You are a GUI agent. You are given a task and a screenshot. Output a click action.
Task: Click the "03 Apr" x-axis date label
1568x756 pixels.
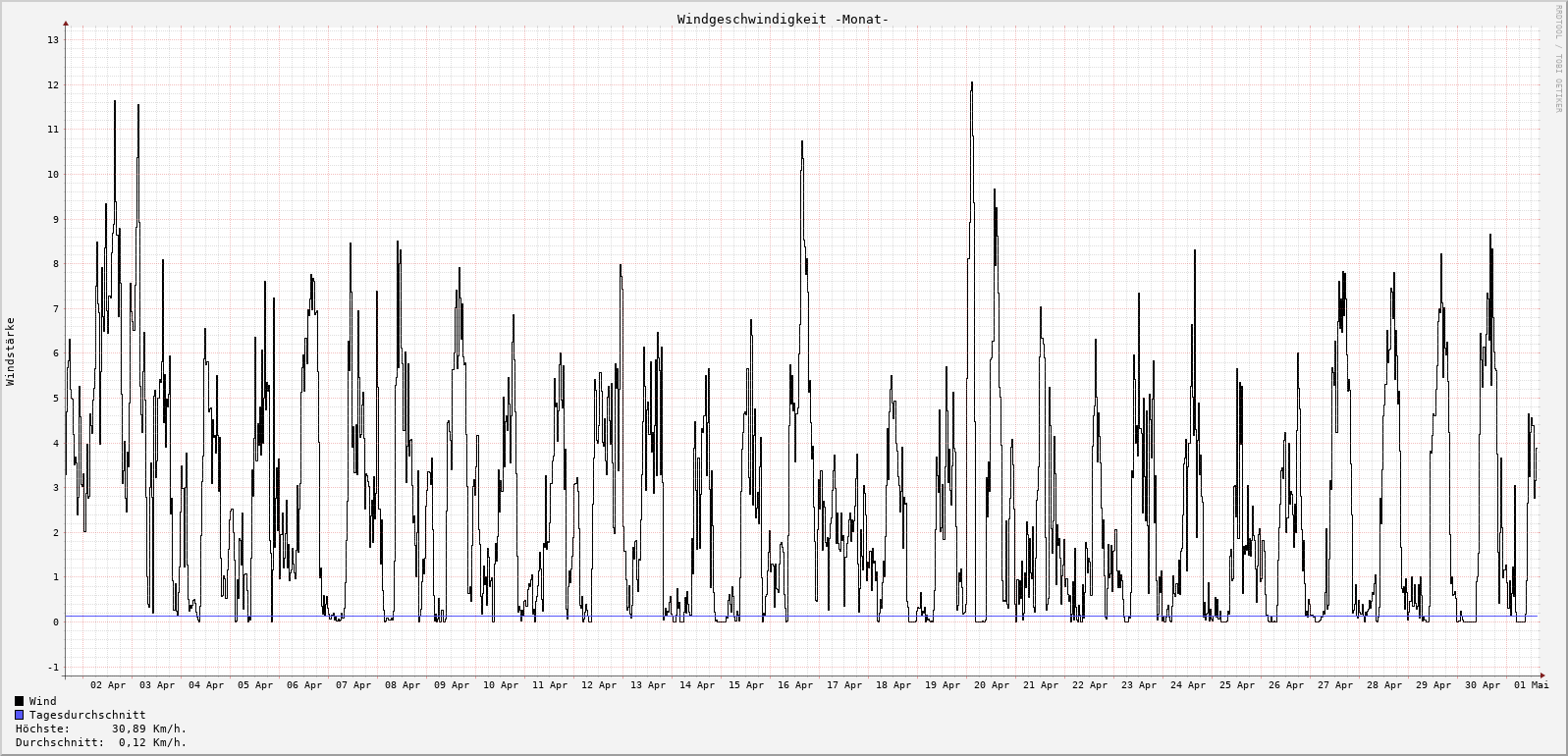coord(157,685)
